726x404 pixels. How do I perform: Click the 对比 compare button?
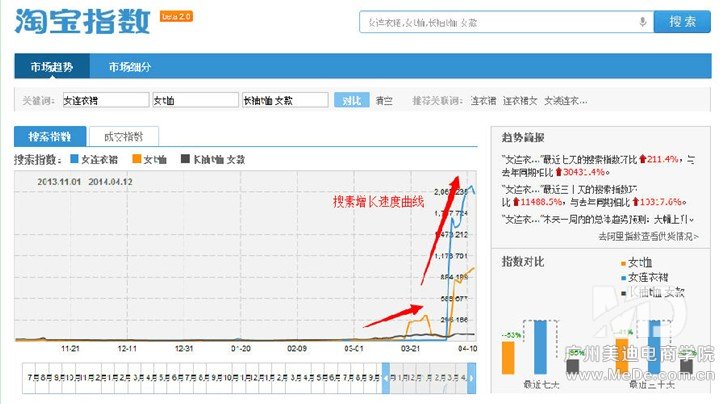click(x=351, y=100)
